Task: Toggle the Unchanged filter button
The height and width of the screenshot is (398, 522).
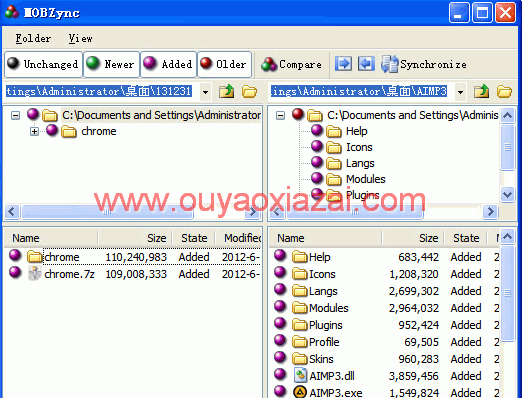Action: click(x=43, y=64)
